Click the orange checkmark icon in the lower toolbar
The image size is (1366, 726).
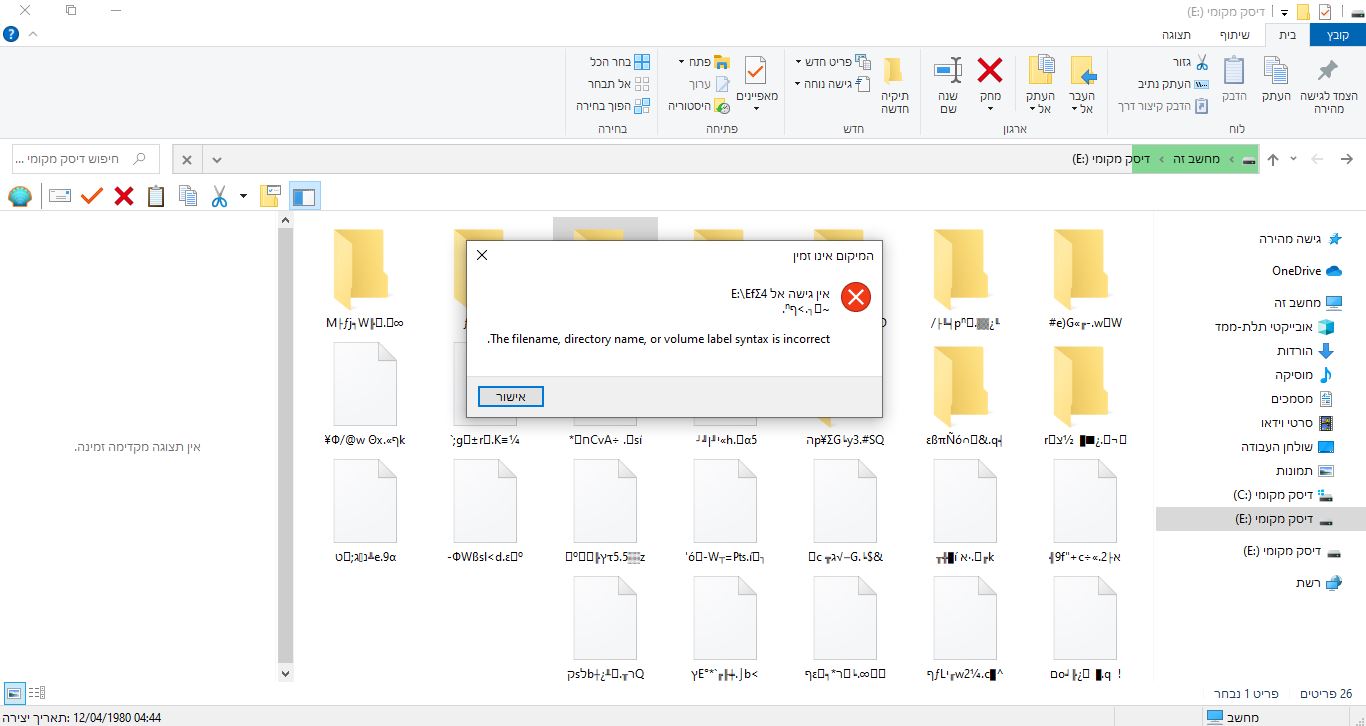[x=92, y=196]
